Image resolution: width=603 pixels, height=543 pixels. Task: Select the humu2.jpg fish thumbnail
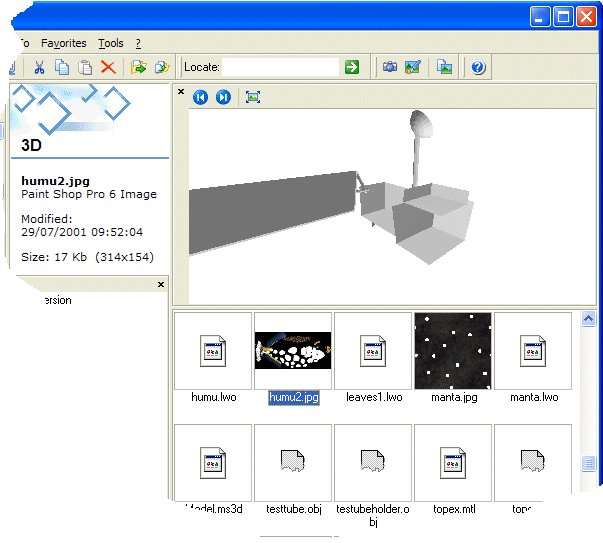click(293, 351)
